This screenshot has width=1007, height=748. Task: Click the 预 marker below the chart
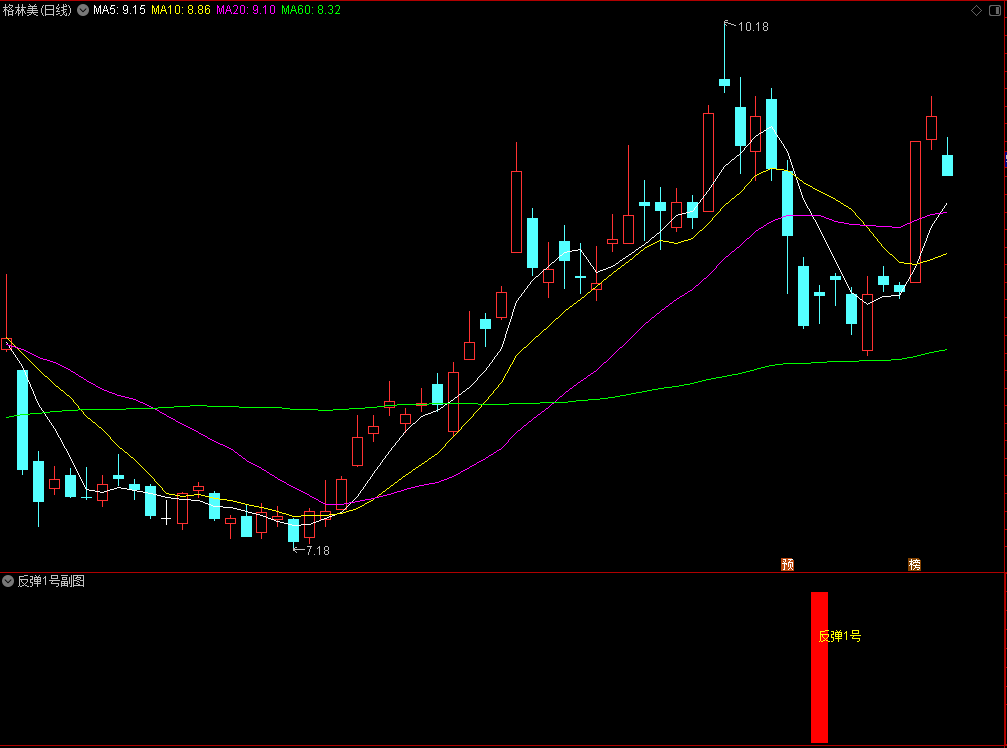point(787,564)
